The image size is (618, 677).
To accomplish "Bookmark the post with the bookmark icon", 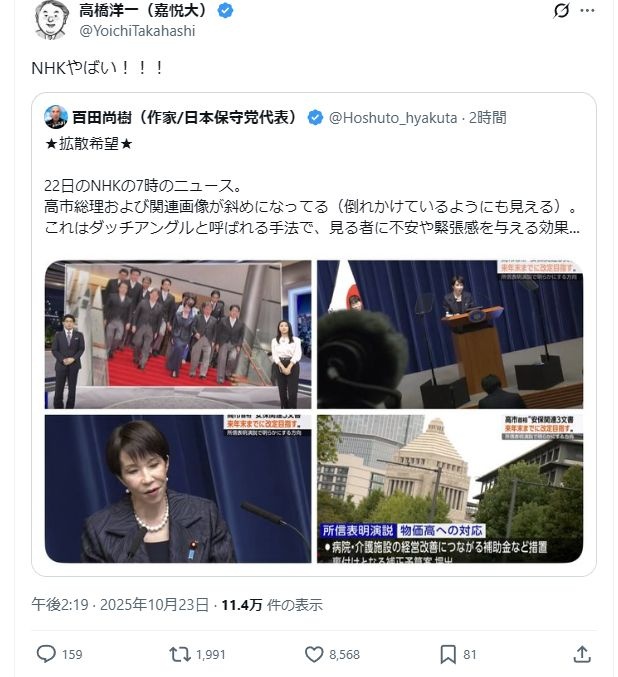I will (x=448, y=654).
